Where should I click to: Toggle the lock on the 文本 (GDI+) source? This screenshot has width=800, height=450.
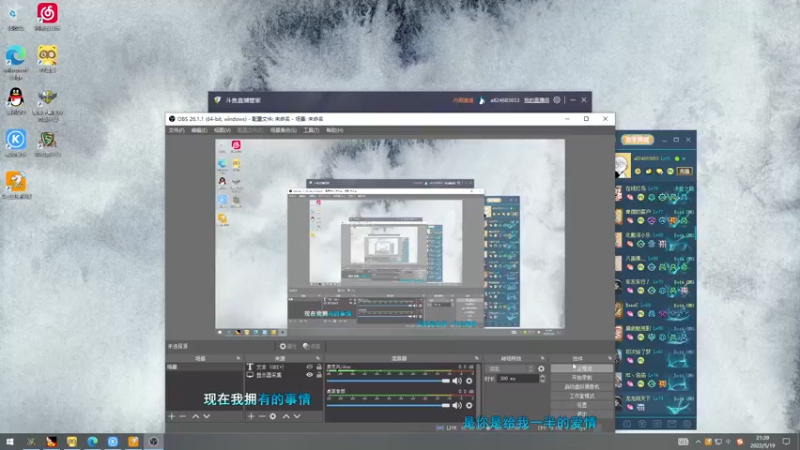point(319,367)
